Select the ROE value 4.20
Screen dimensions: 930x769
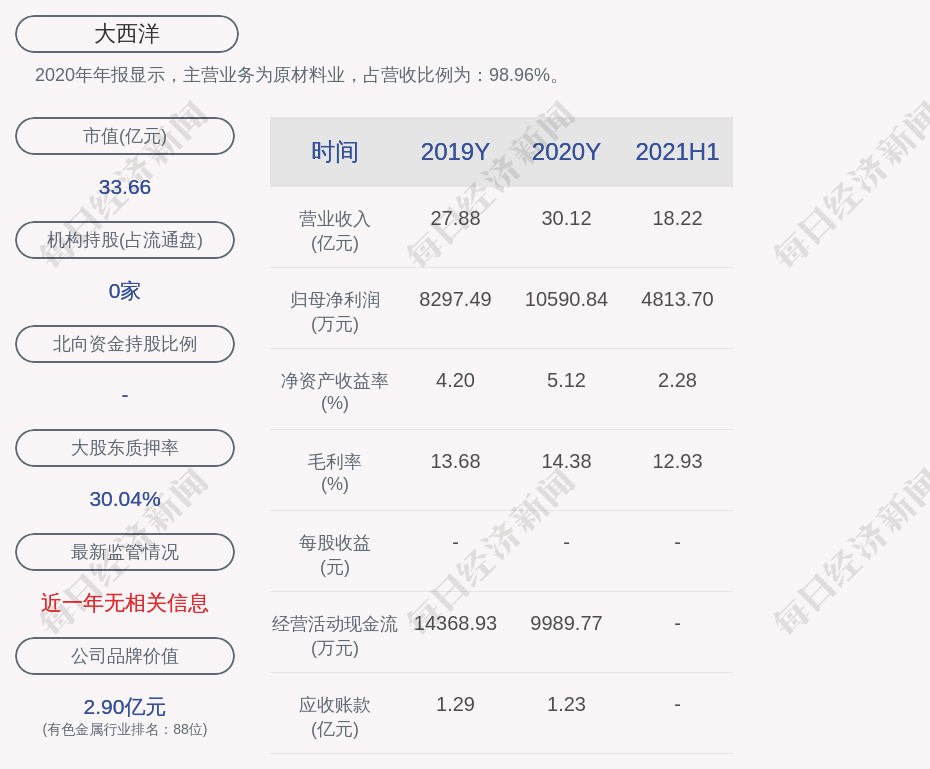(455, 380)
